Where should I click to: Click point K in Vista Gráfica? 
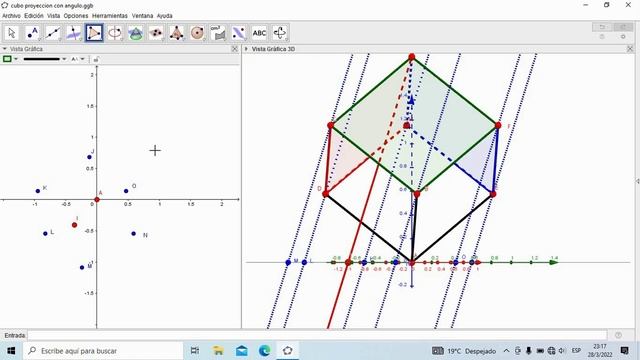(38, 191)
